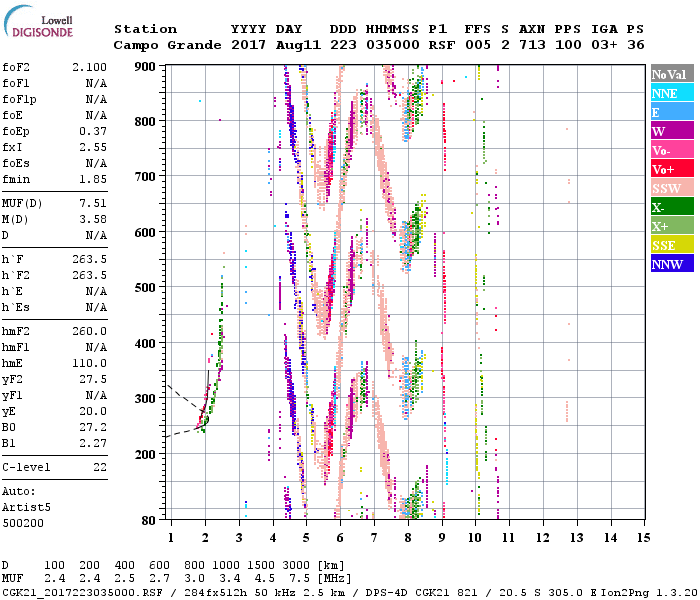Select the E direction legend swatch

click(672, 112)
